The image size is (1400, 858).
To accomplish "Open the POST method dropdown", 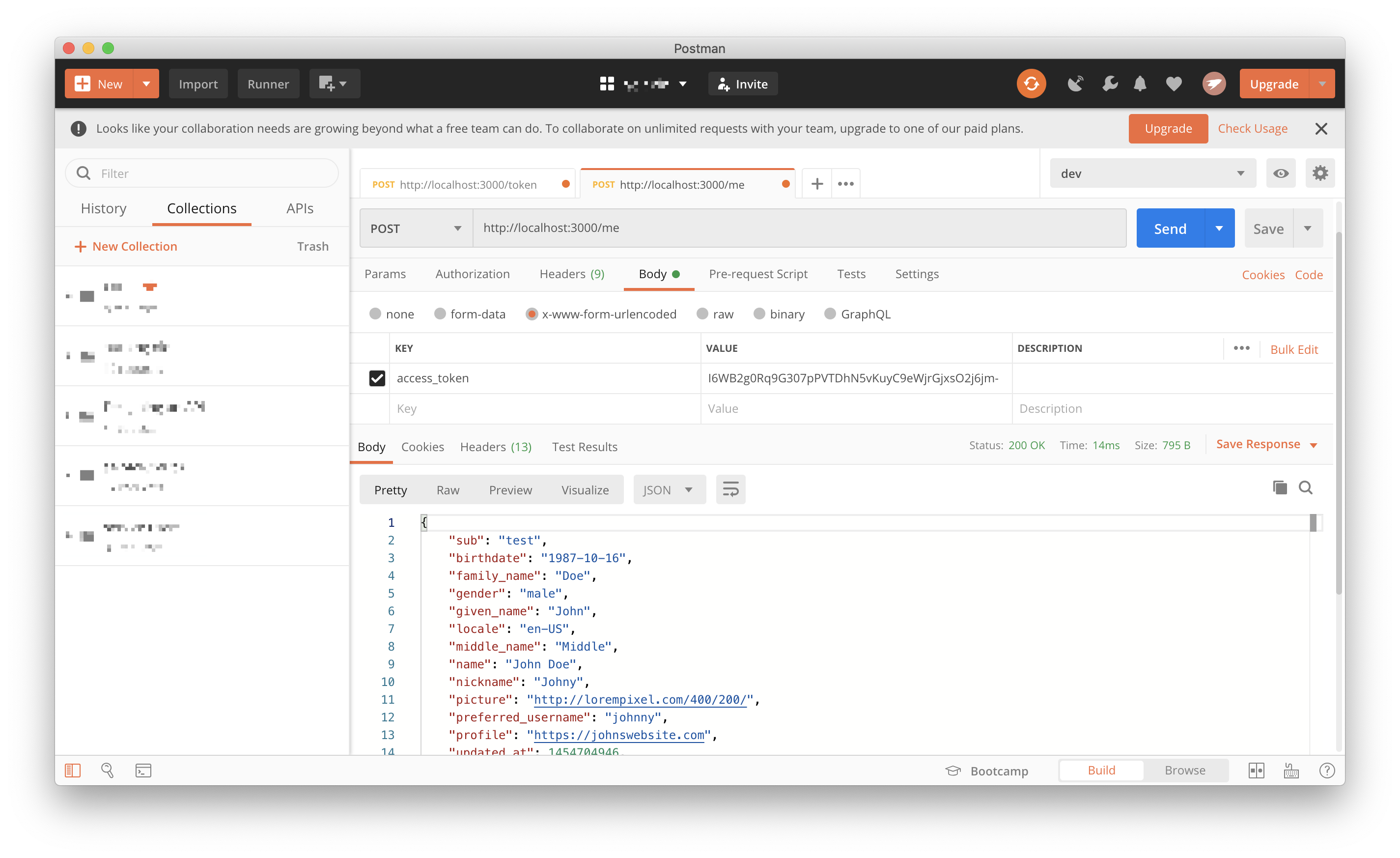I will (x=416, y=229).
